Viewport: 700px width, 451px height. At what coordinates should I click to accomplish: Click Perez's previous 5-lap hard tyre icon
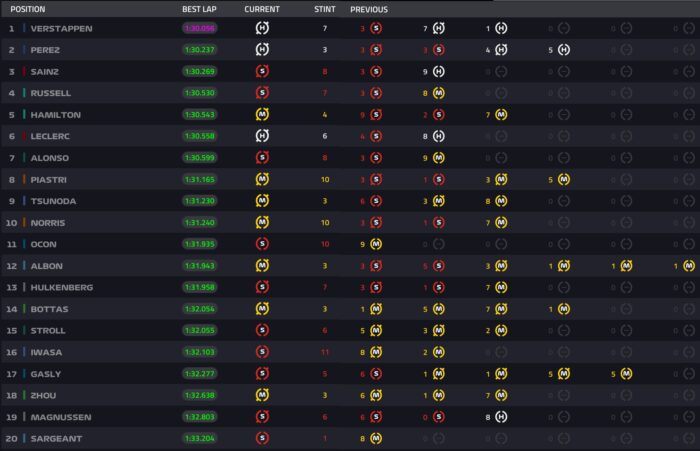coord(564,50)
